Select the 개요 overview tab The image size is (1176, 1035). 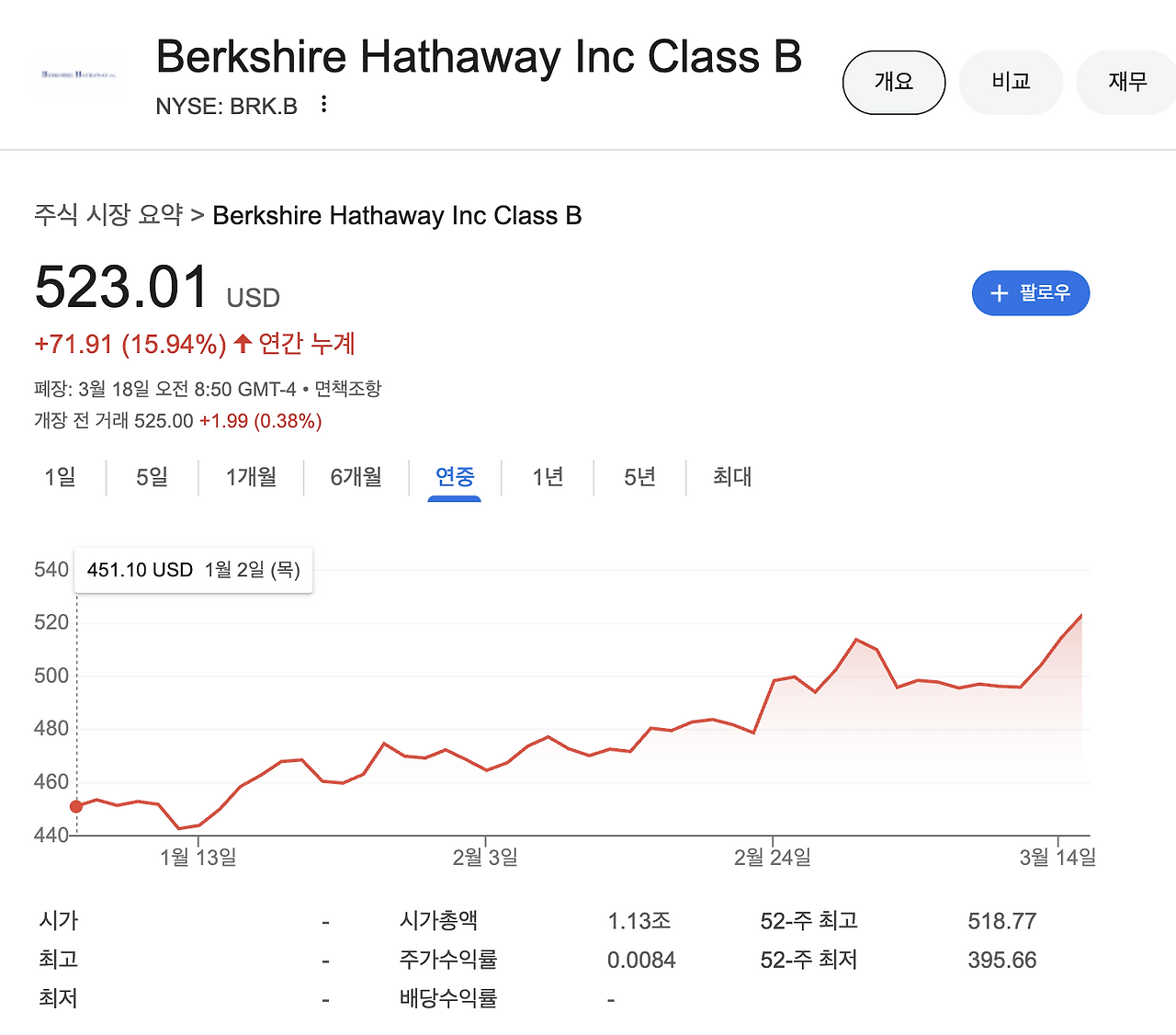coord(894,82)
